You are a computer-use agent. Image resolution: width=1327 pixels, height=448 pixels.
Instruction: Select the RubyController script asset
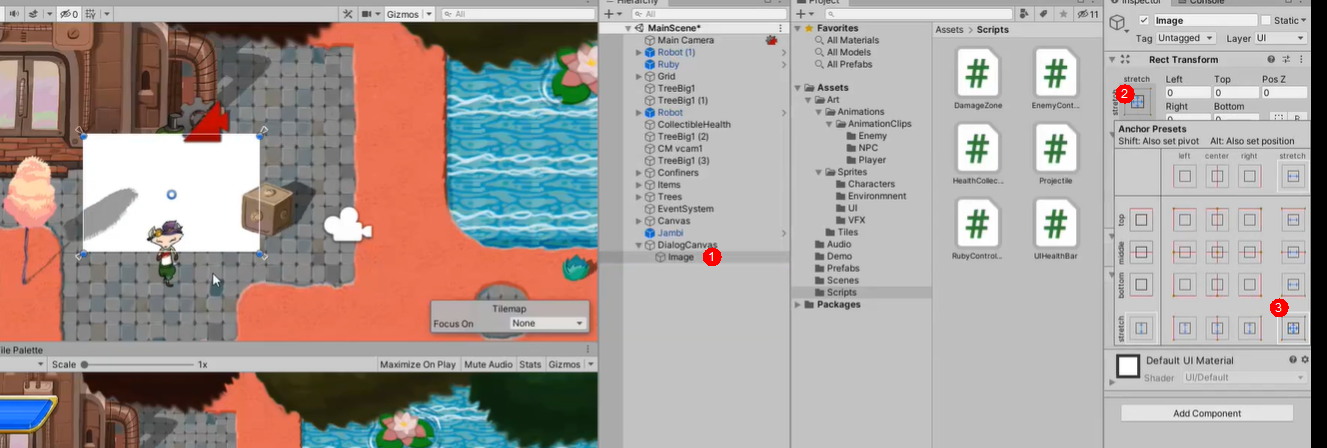tap(977, 231)
